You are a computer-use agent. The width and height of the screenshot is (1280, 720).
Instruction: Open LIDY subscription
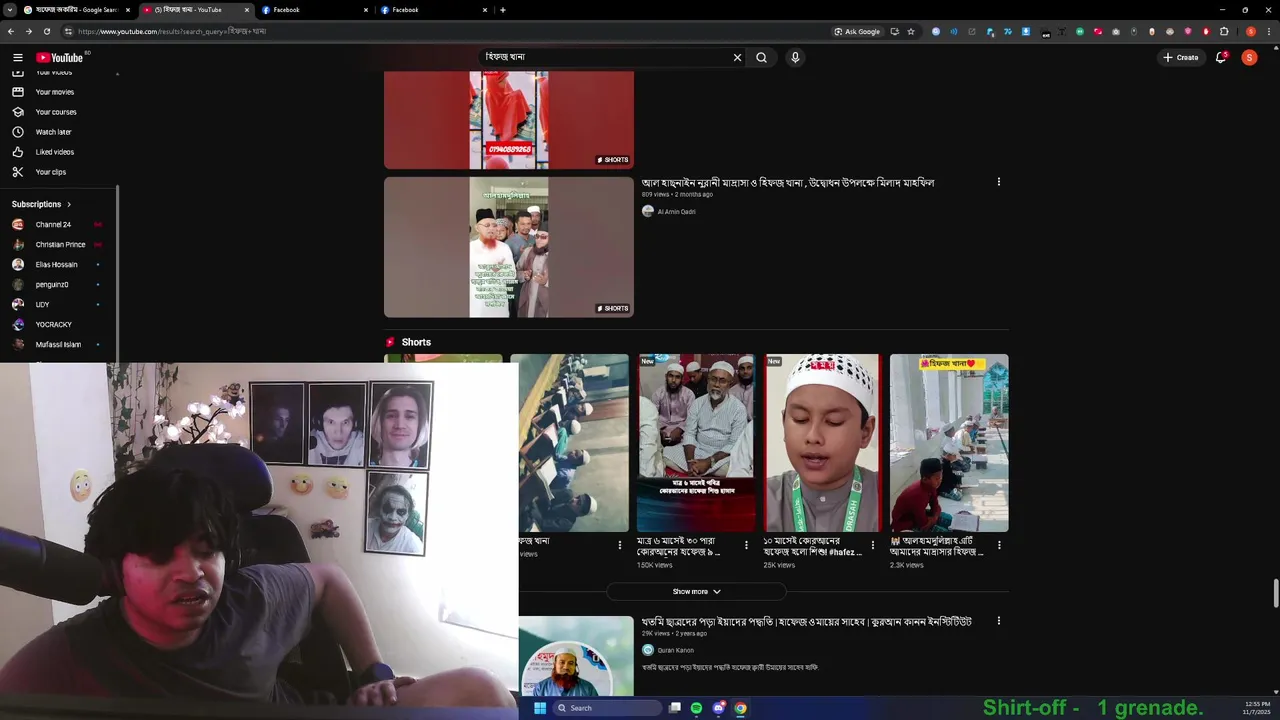[42, 304]
